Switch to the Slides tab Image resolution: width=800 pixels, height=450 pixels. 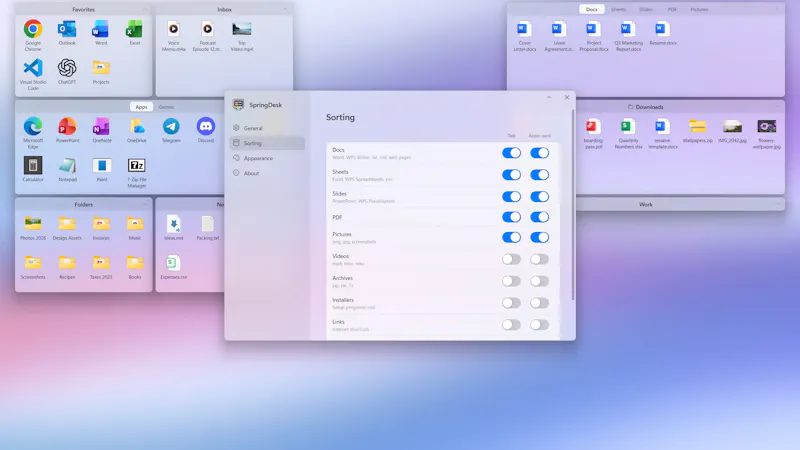645,9
